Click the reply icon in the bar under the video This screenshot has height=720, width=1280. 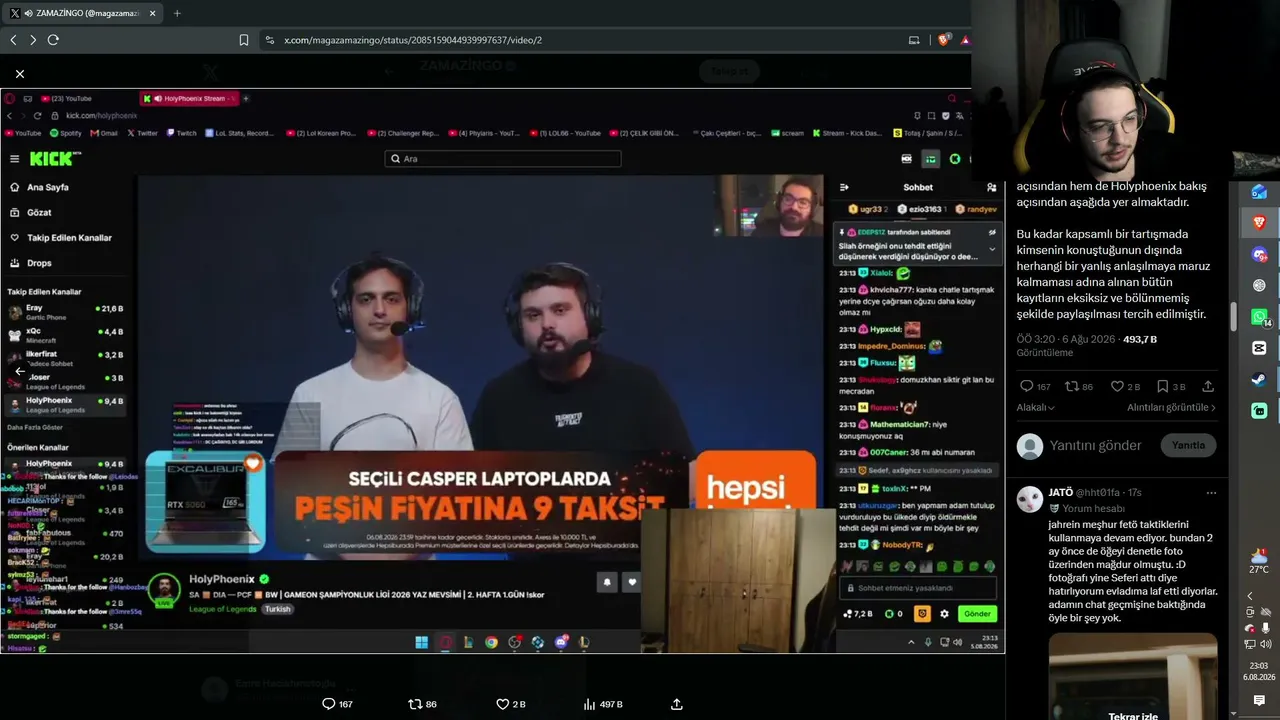328,704
